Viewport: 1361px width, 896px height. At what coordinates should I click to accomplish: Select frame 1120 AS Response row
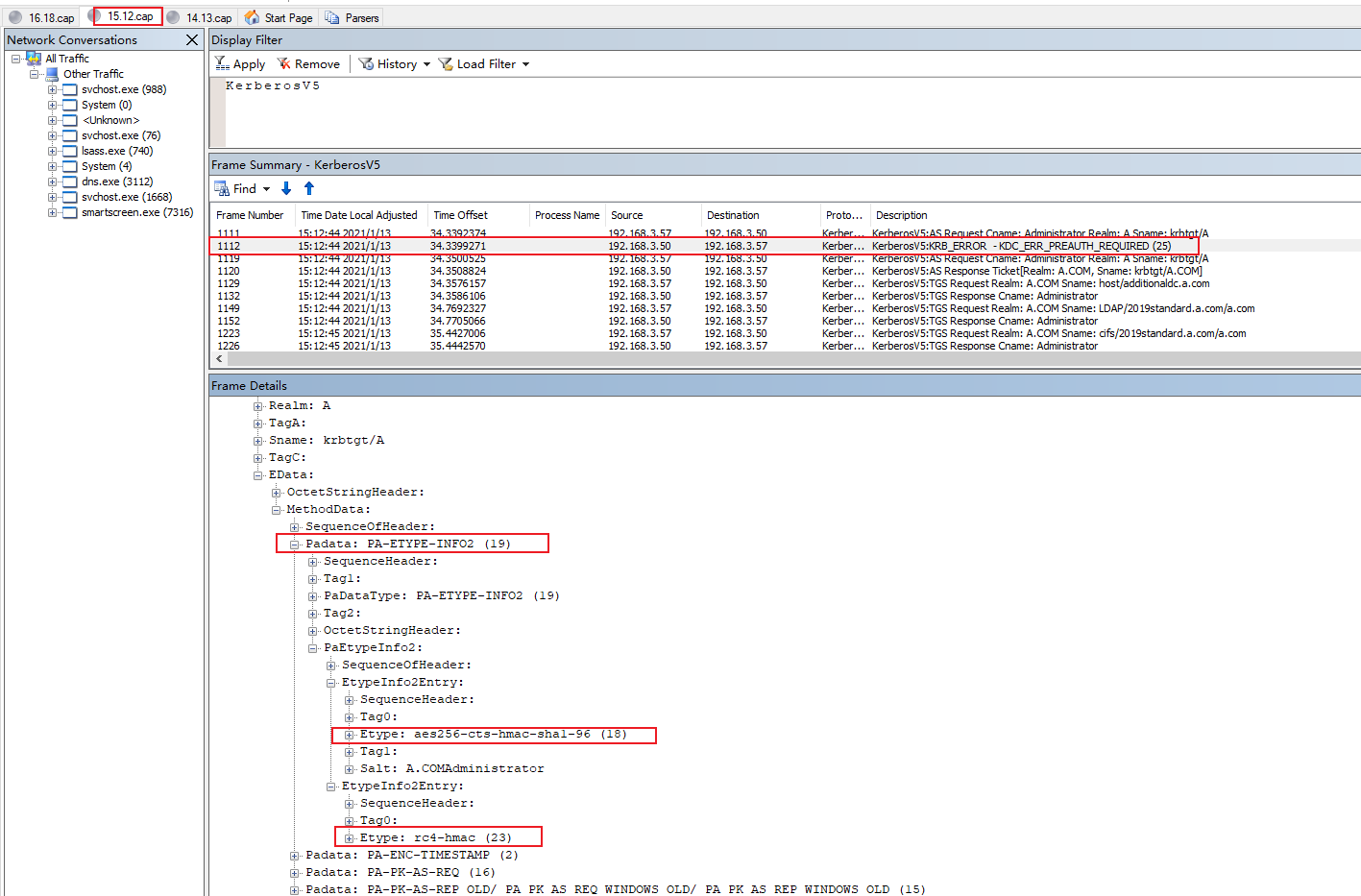pyautogui.click(x=785, y=271)
